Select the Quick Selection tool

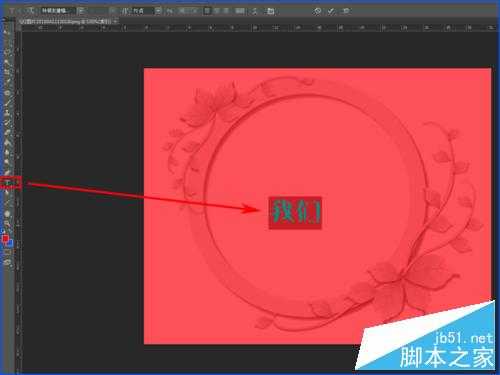point(7,62)
